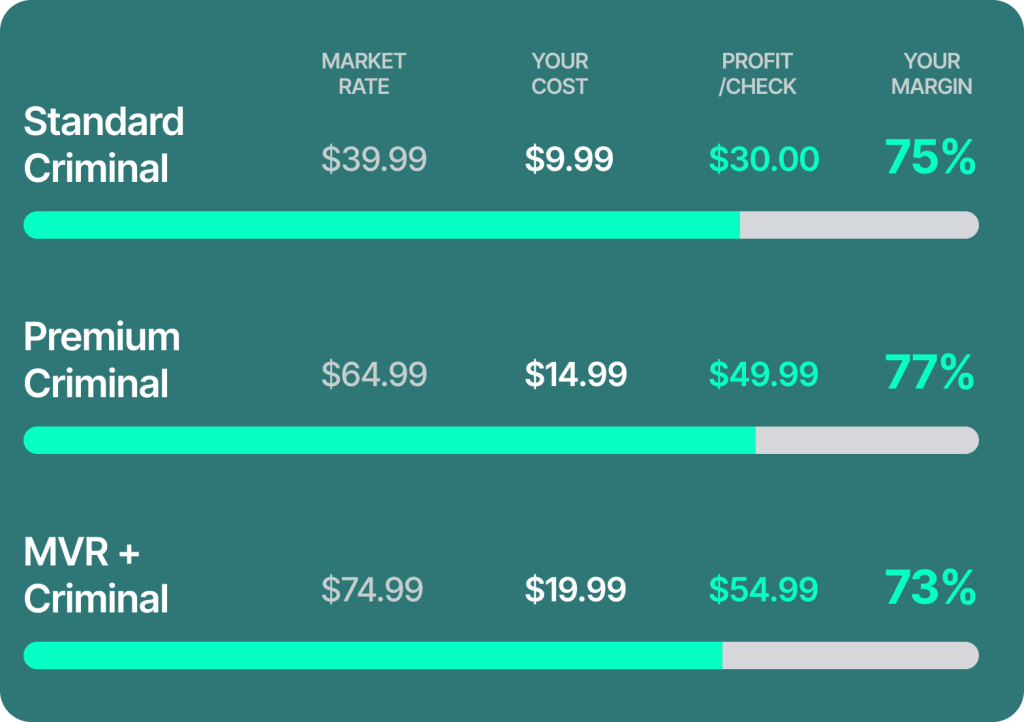Click the MVR + Criminal row label

pyautogui.click(x=96, y=575)
